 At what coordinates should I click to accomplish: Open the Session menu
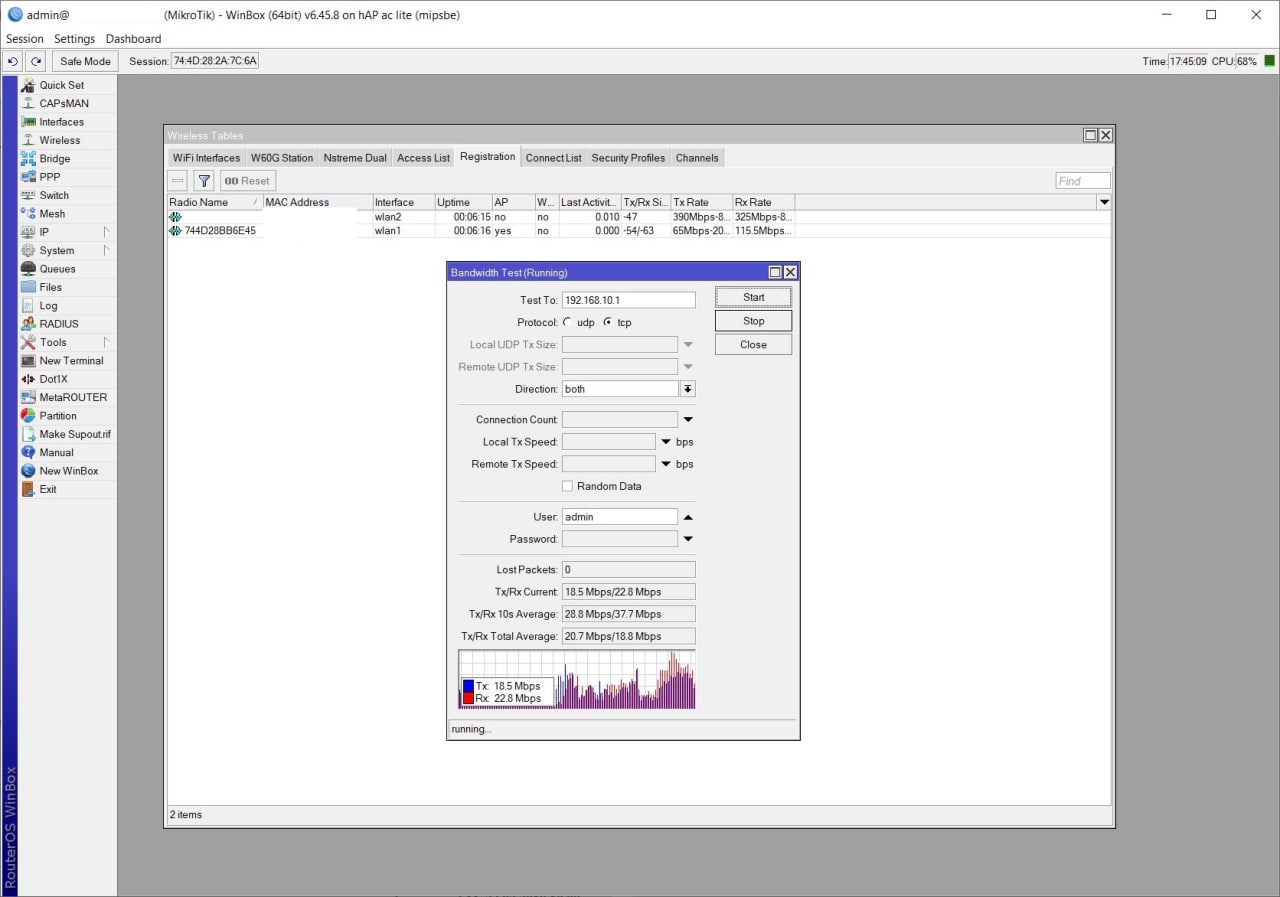25,39
